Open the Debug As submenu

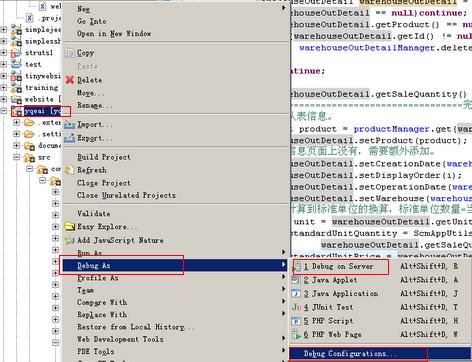176,266
